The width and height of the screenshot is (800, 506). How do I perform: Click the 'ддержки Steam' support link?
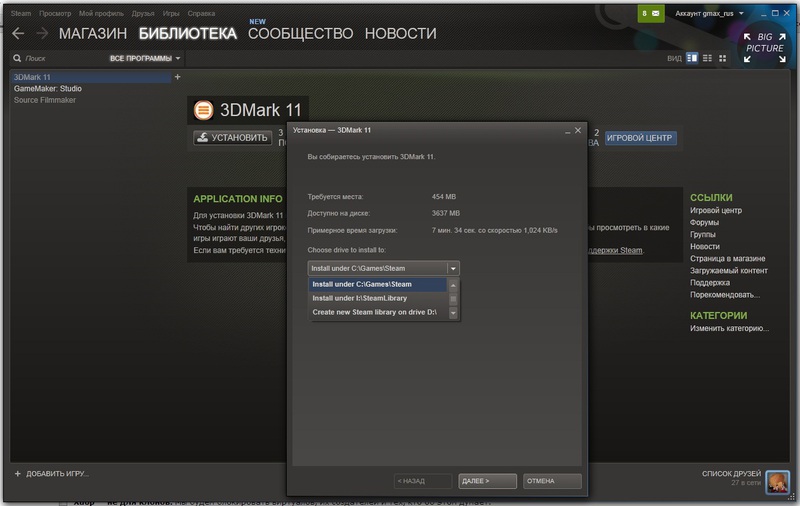click(x=616, y=250)
